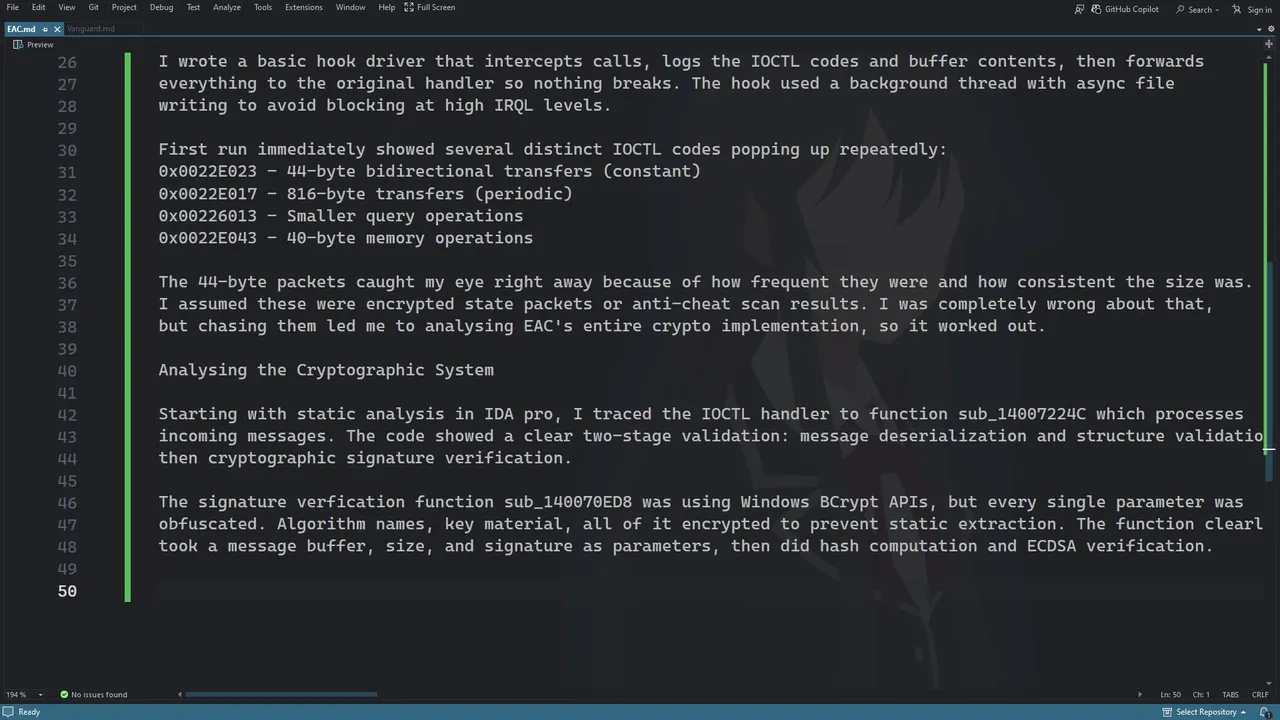
Task: Click the notifications bell in status bar
Action: coord(1267,712)
